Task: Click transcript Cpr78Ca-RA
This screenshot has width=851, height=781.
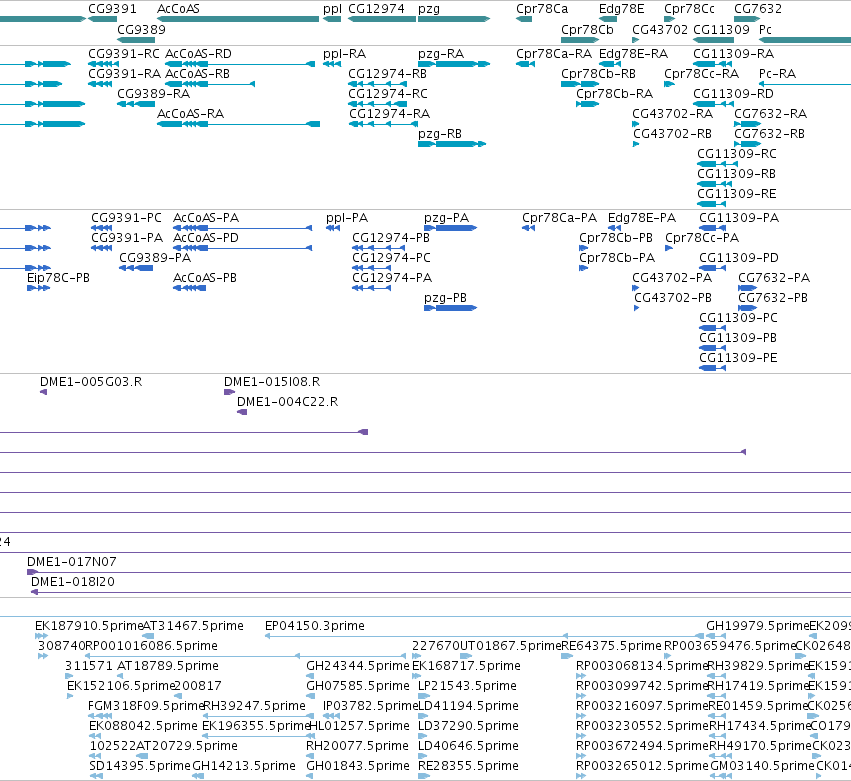Action: pos(525,64)
